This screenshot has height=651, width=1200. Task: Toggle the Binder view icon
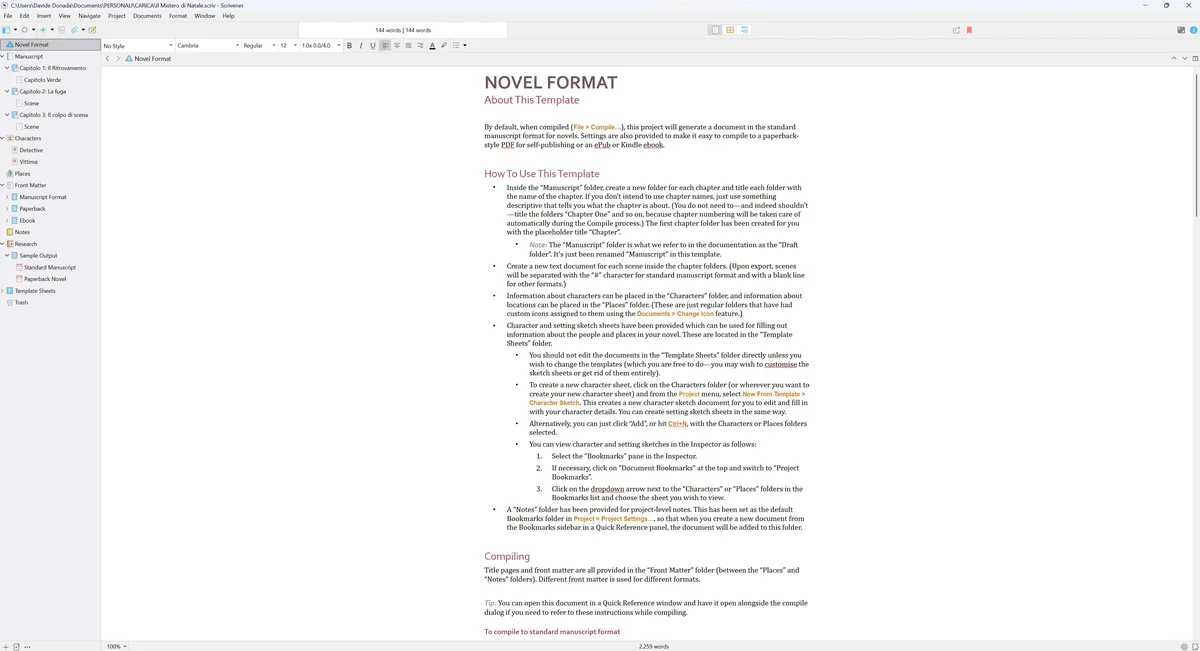6,30
